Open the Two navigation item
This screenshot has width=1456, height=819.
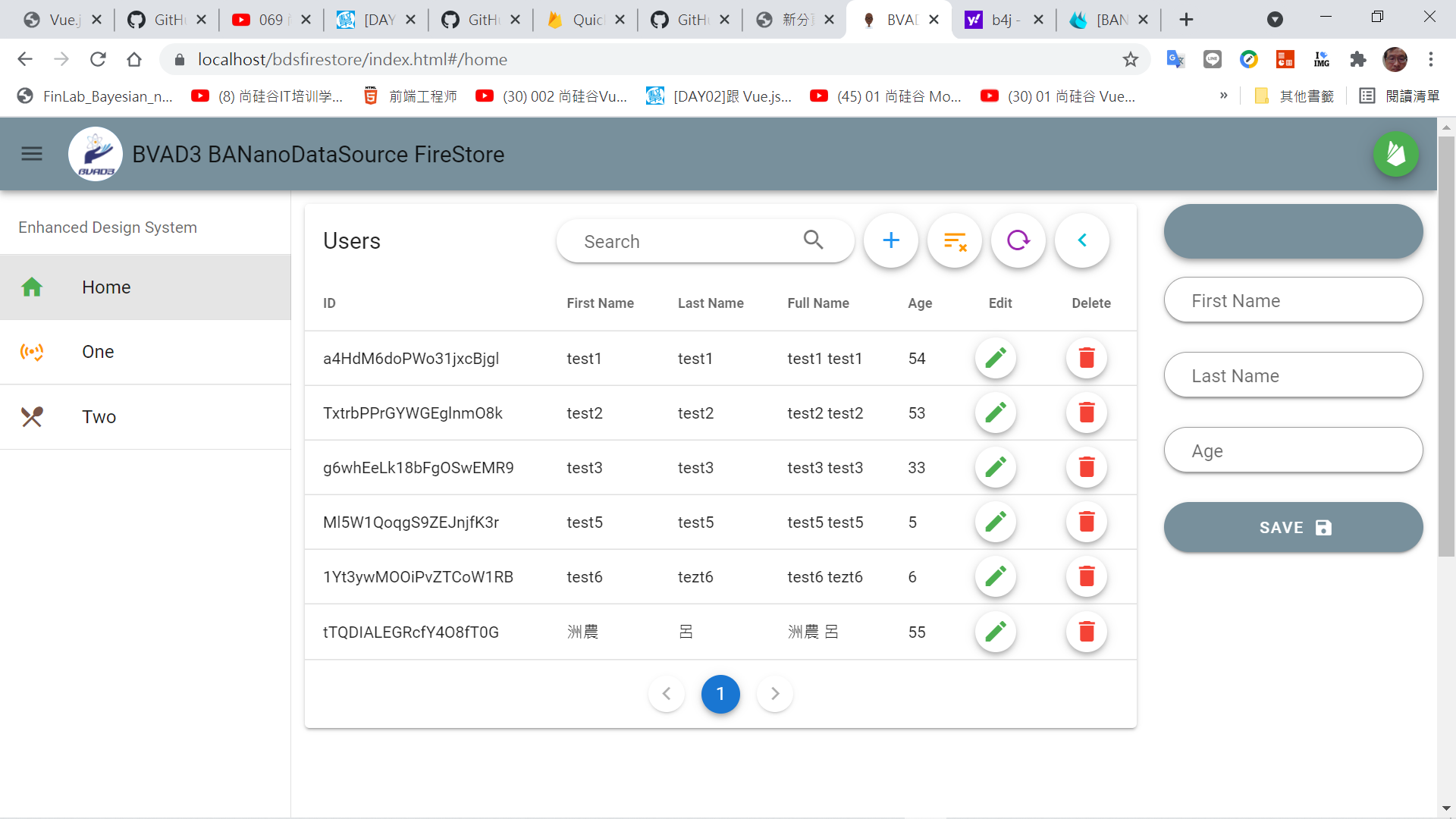[x=99, y=417]
